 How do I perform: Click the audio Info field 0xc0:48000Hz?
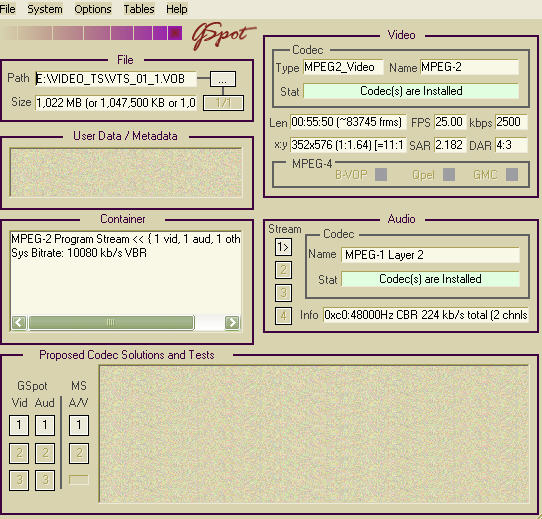click(426, 315)
